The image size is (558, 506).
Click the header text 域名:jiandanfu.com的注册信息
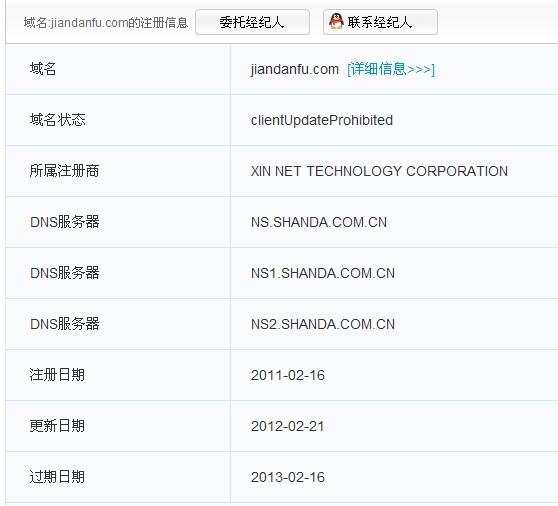(x=106, y=23)
